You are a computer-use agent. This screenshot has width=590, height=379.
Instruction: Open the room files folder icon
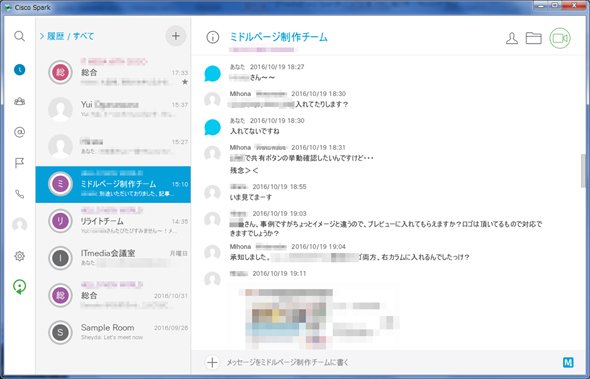534,38
